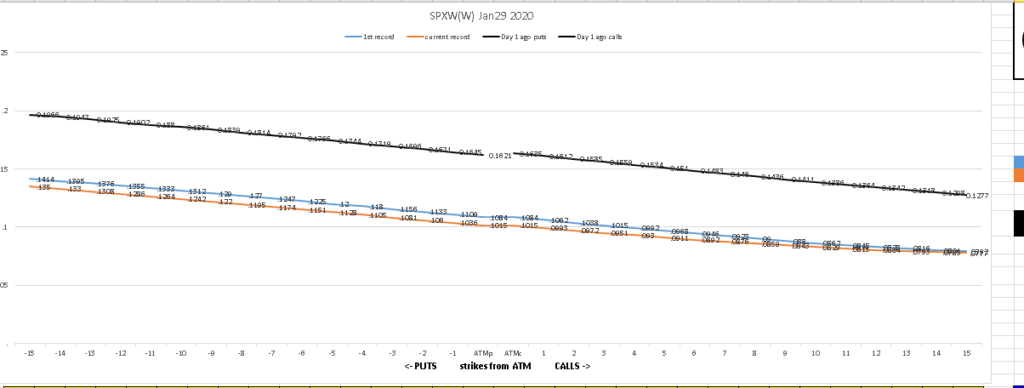
Task: Click the 13 horizontal axis label
Action: click(906, 353)
